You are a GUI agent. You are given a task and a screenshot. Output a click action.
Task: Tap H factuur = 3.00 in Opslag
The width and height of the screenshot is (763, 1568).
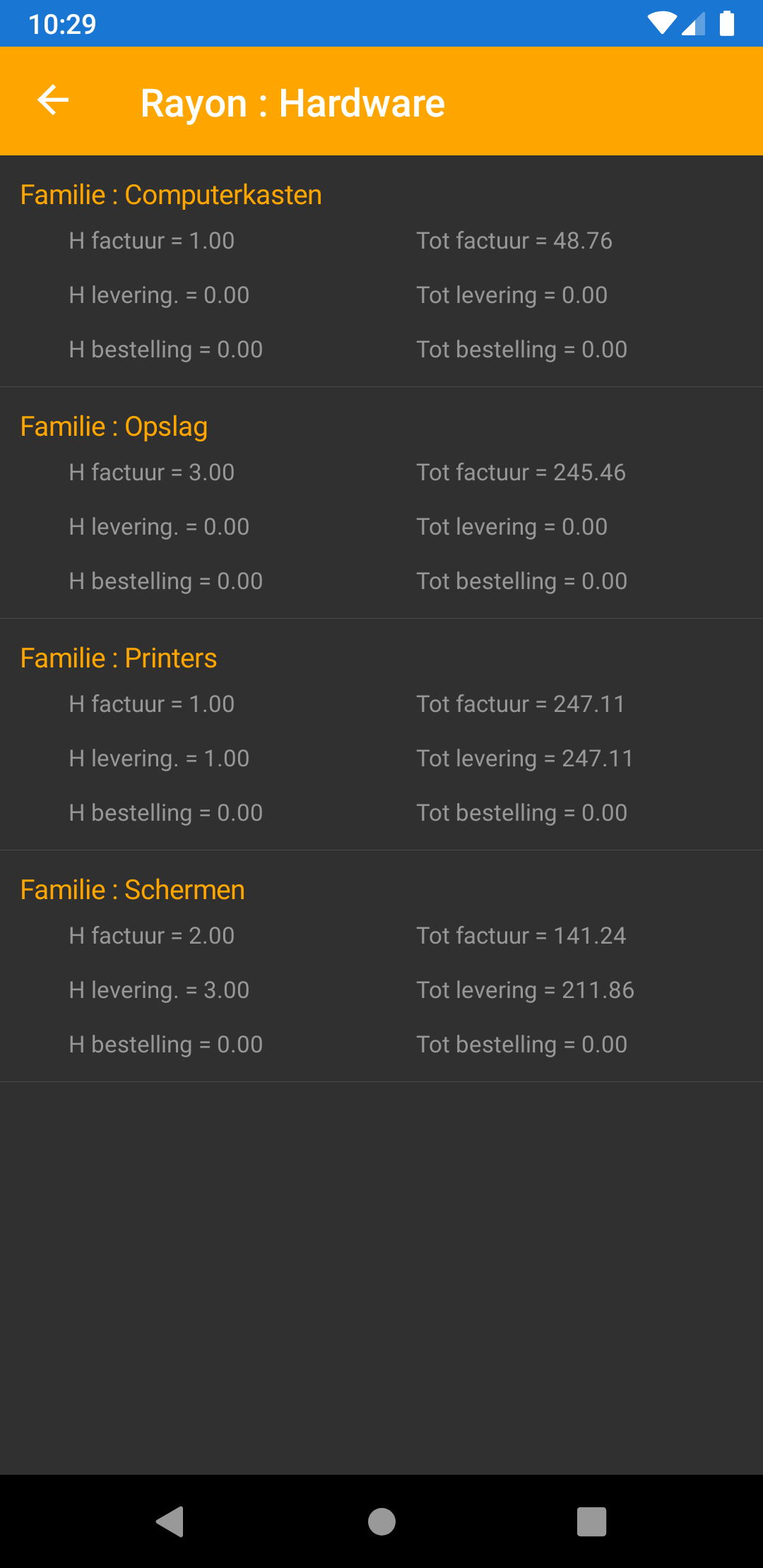(x=152, y=473)
